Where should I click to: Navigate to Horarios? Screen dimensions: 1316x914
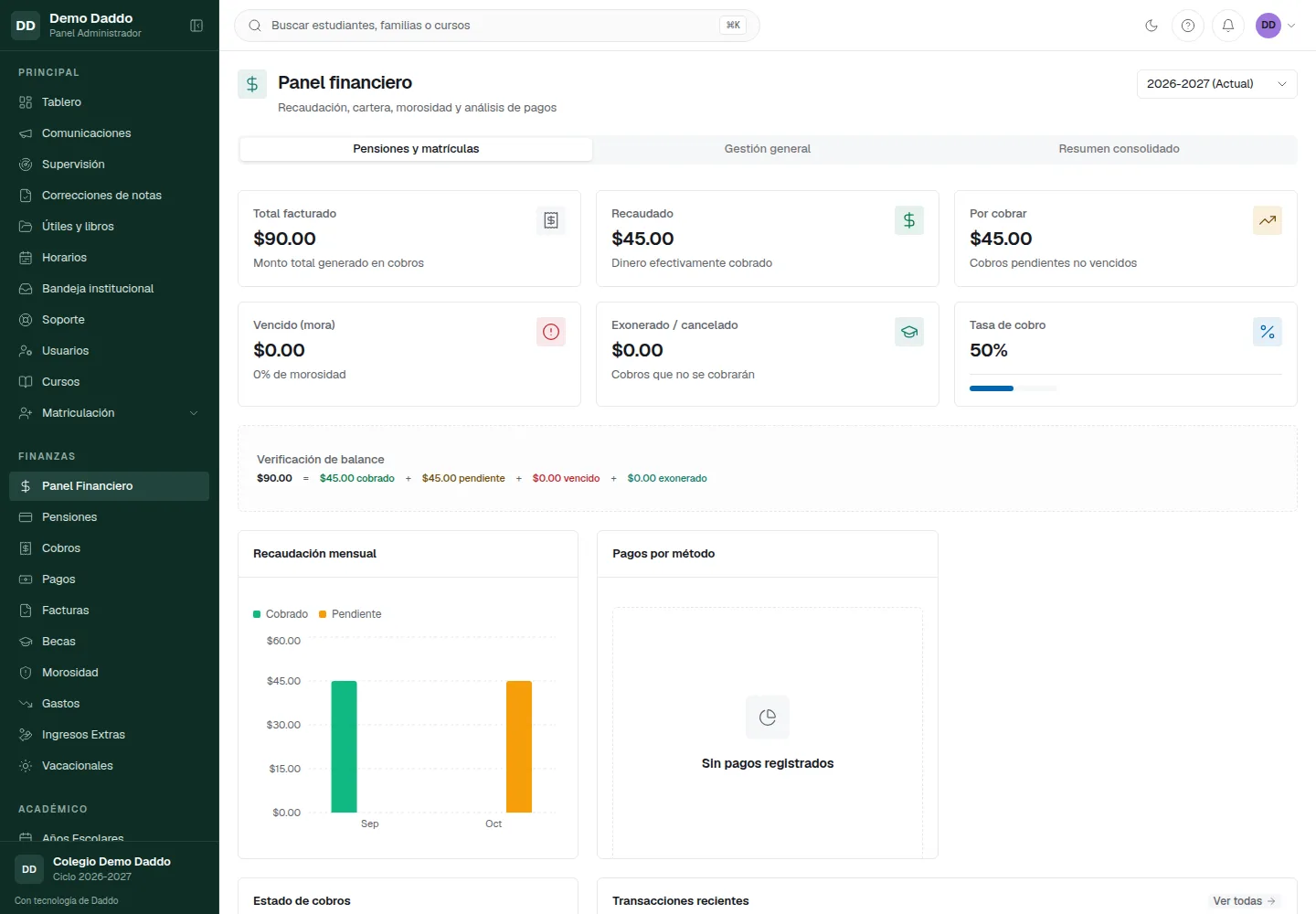click(110, 258)
